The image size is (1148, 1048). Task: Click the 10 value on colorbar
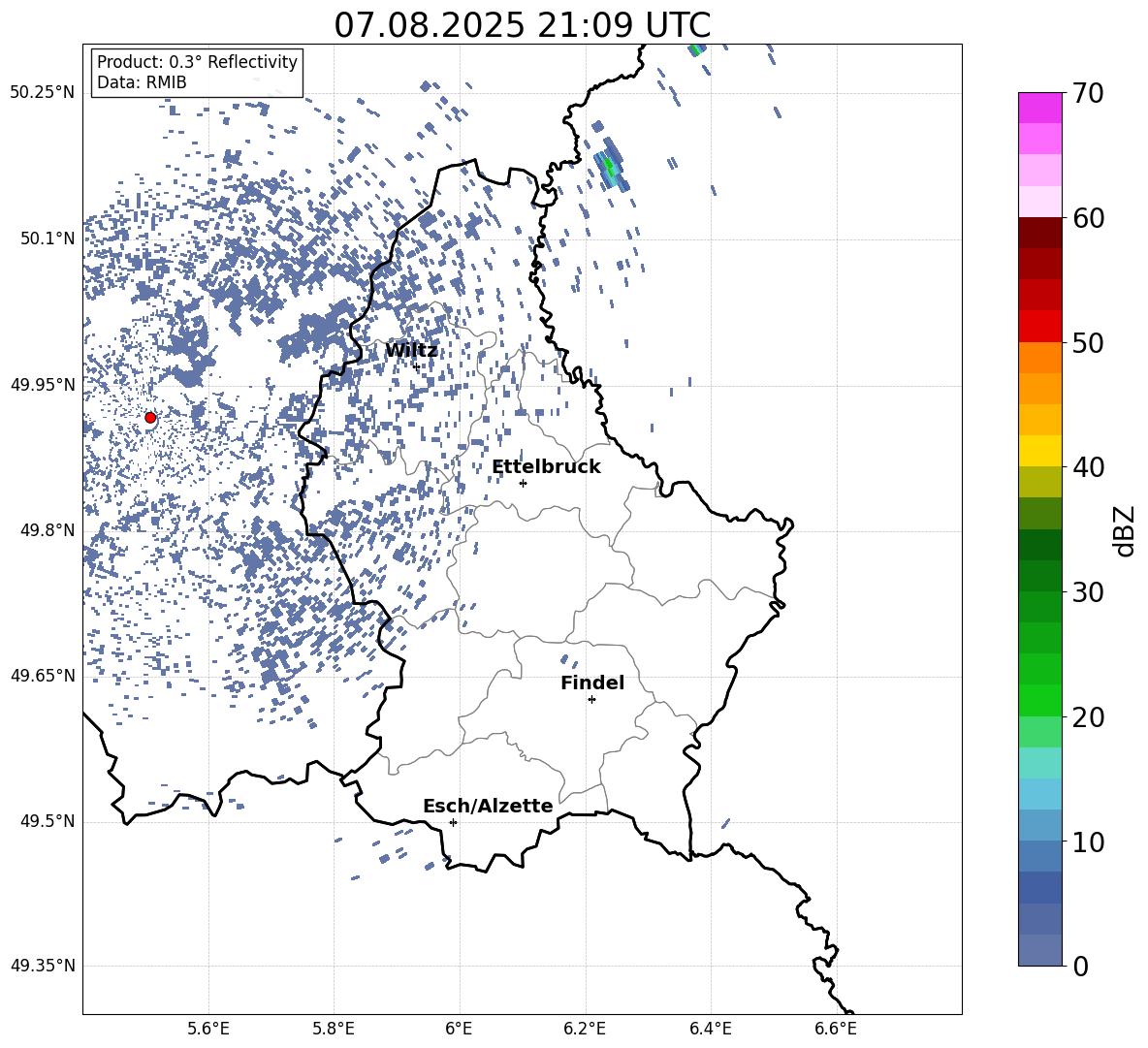pos(1087,842)
